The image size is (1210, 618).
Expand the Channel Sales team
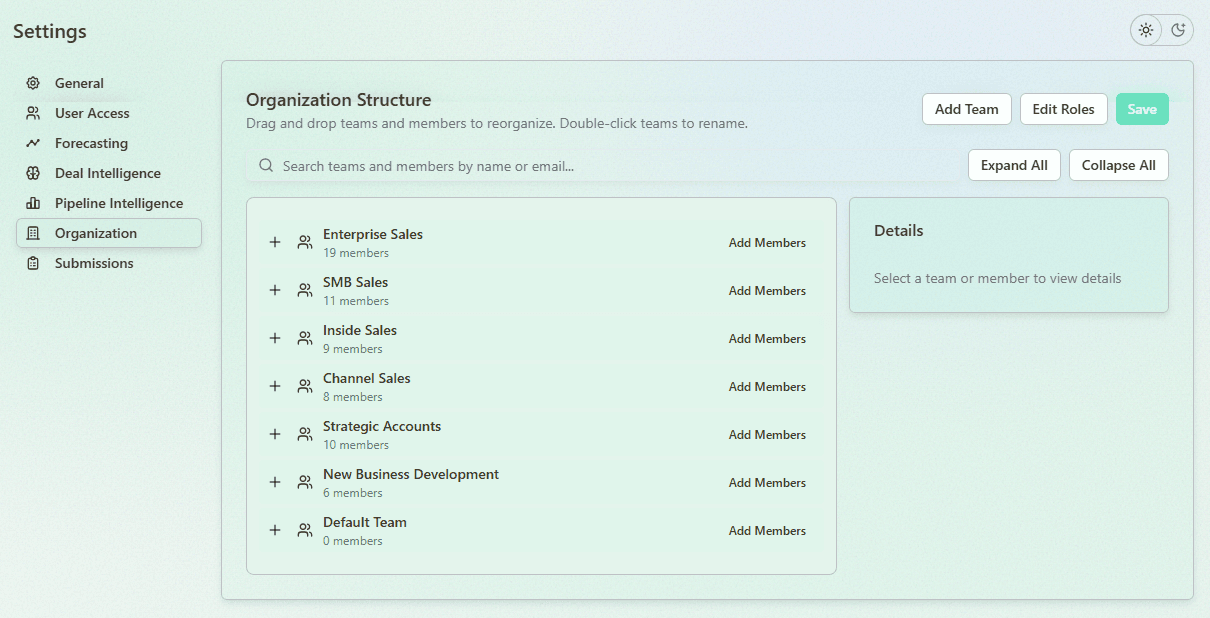(275, 386)
